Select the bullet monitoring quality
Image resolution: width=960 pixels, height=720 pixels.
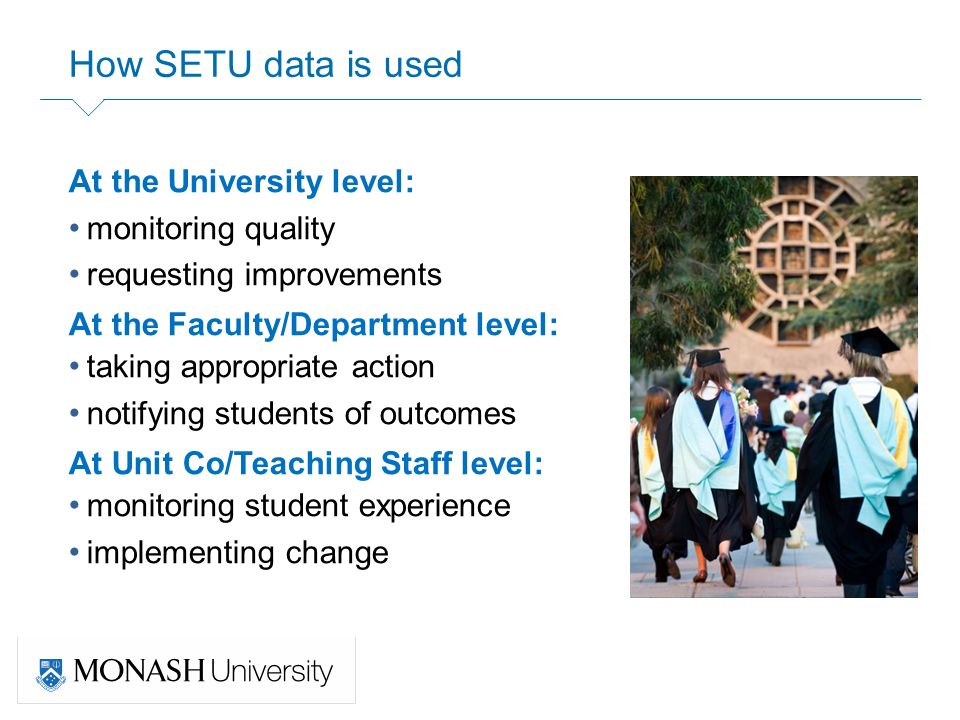tap(211, 230)
